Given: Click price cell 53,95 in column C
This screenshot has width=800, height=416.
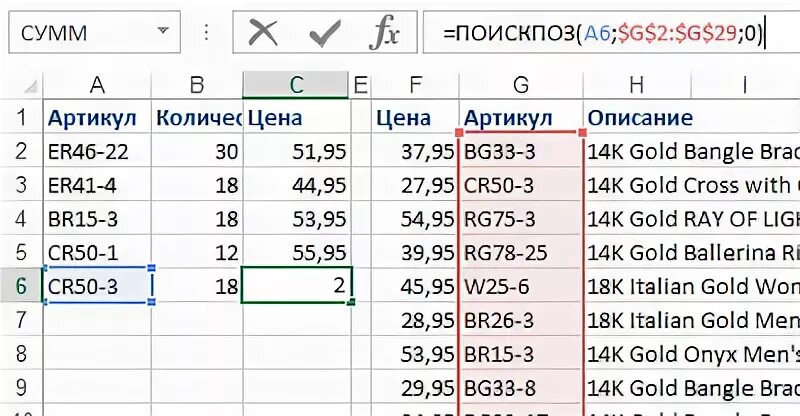Looking at the screenshot, I should point(296,218).
